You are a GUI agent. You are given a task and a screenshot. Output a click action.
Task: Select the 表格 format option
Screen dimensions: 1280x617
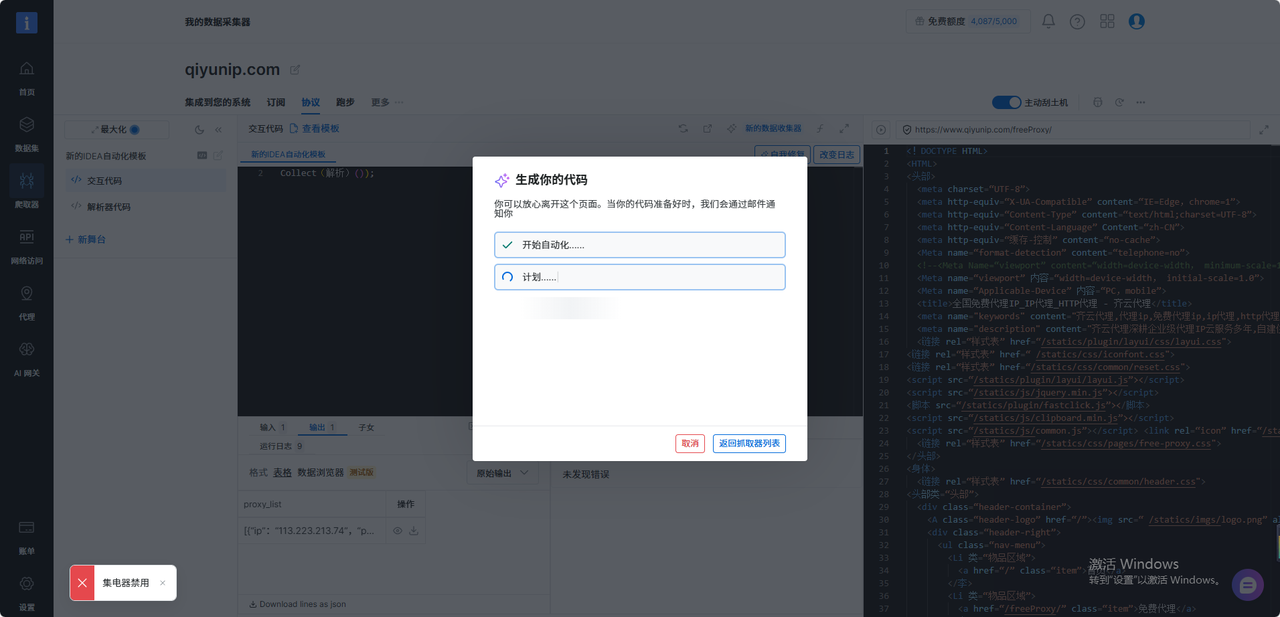pos(283,472)
